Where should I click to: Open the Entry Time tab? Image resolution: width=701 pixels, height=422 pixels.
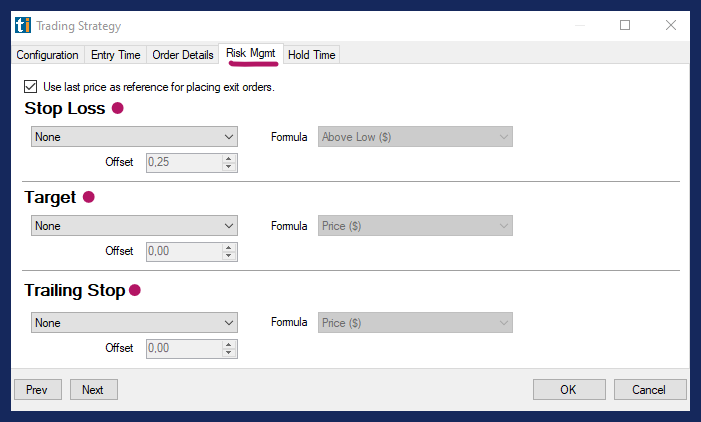point(115,55)
